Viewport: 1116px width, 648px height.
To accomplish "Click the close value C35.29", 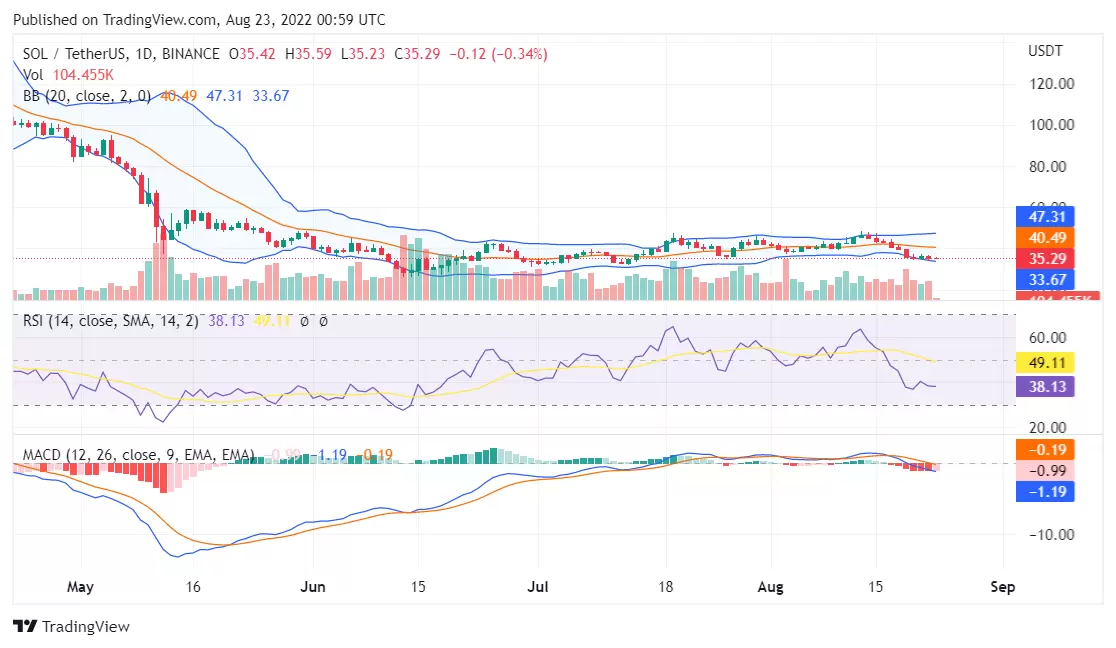I will (x=417, y=54).
